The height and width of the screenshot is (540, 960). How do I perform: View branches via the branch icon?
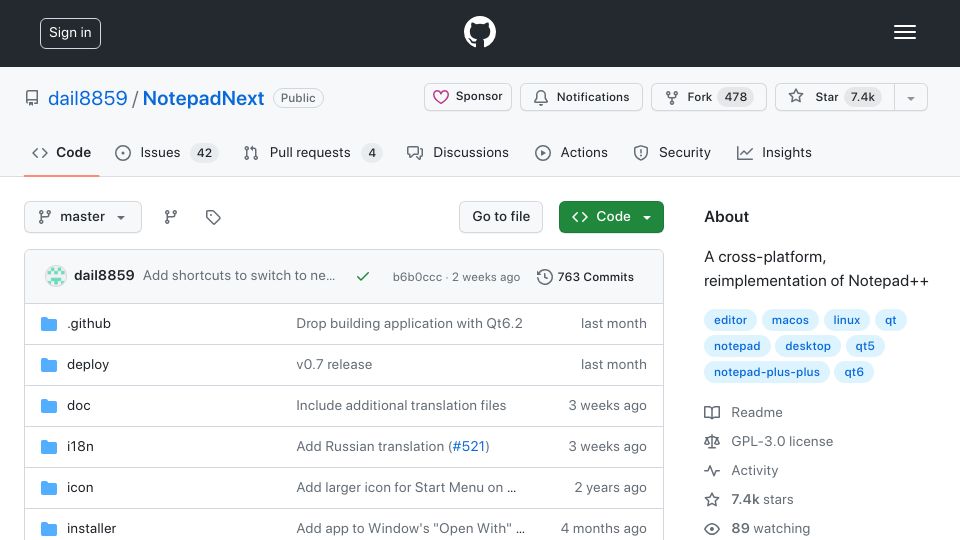pos(171,217)
